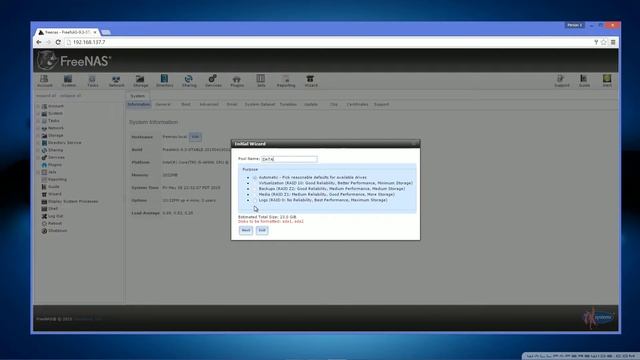Screen dimensions: 640x360
Task: Expand the Storage tree node
Action: [x=38, y=136]
